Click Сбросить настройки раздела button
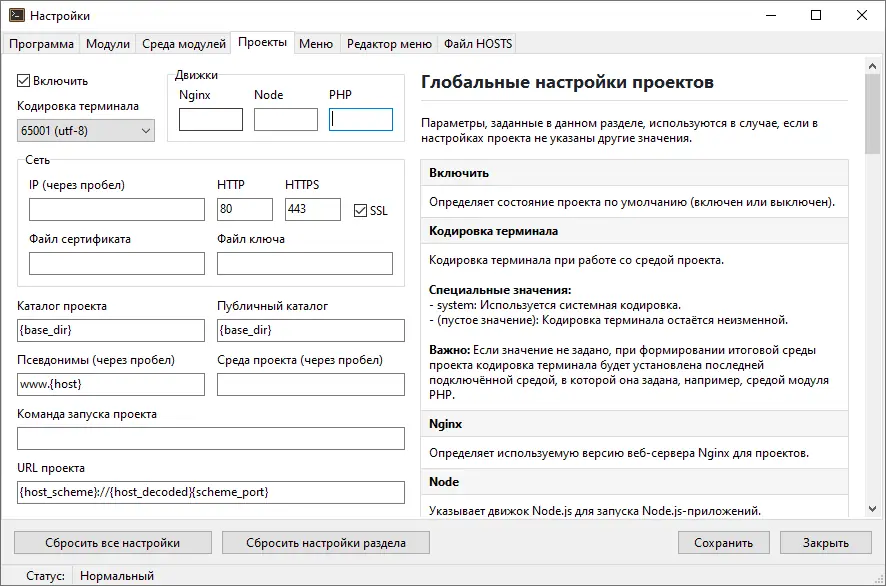 coord(326,543)
